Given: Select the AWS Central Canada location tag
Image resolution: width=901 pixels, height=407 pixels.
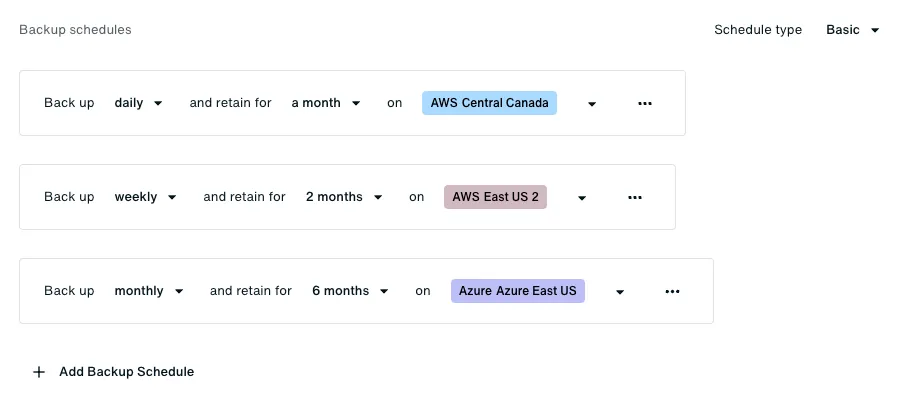Looking at the screenshot, I should click(490, 103).
